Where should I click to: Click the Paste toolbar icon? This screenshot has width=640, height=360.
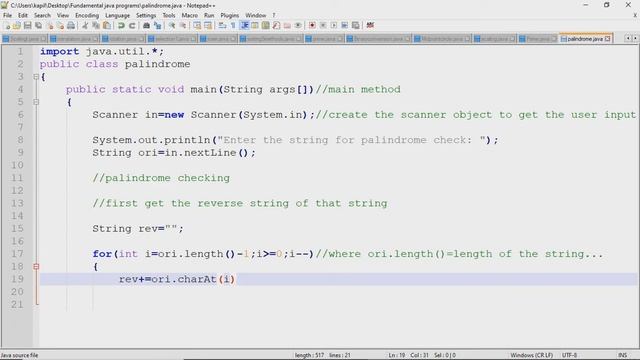click(x=107, y=25)
